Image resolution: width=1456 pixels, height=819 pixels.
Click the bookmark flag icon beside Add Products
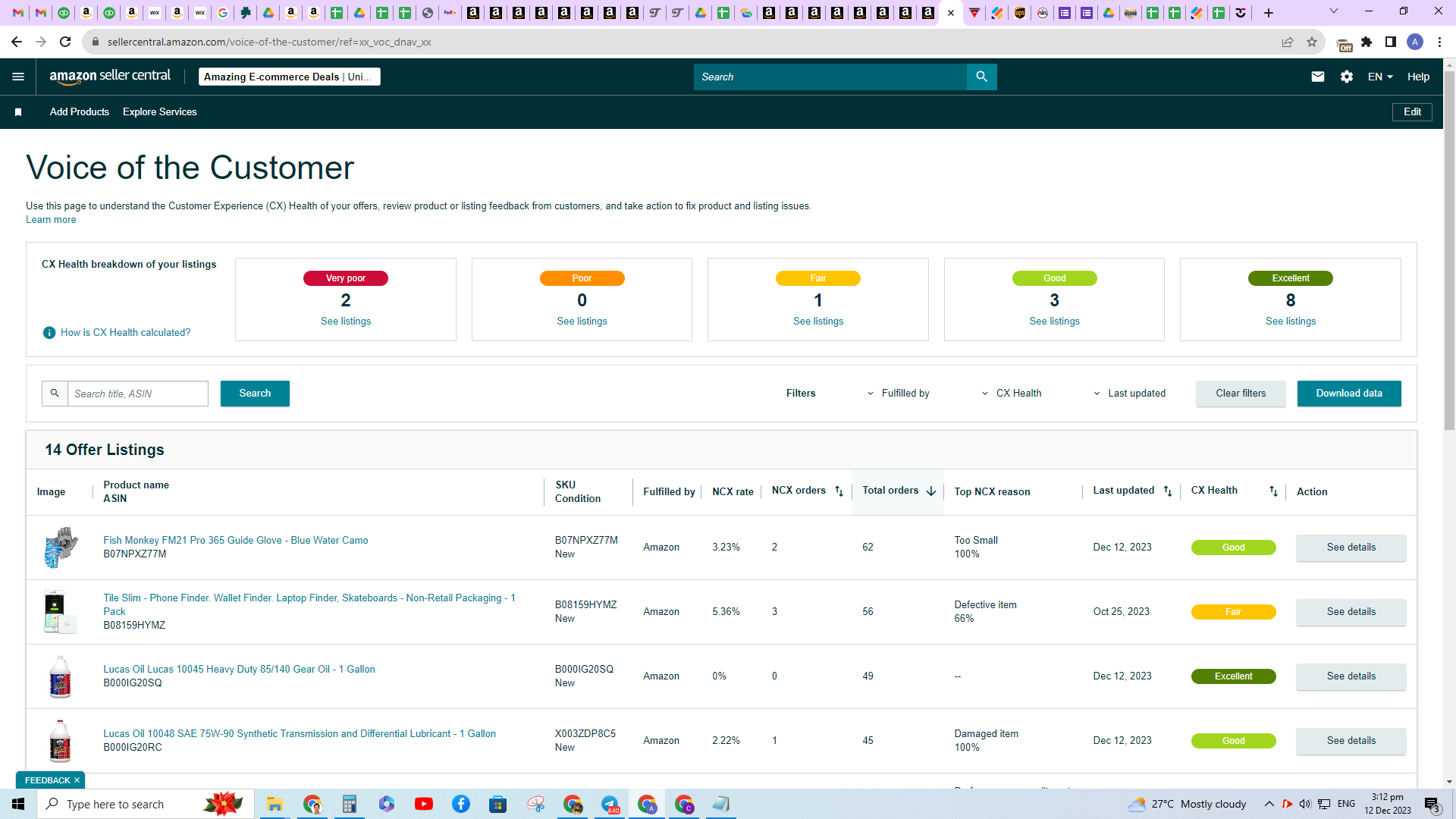(18, 112)
